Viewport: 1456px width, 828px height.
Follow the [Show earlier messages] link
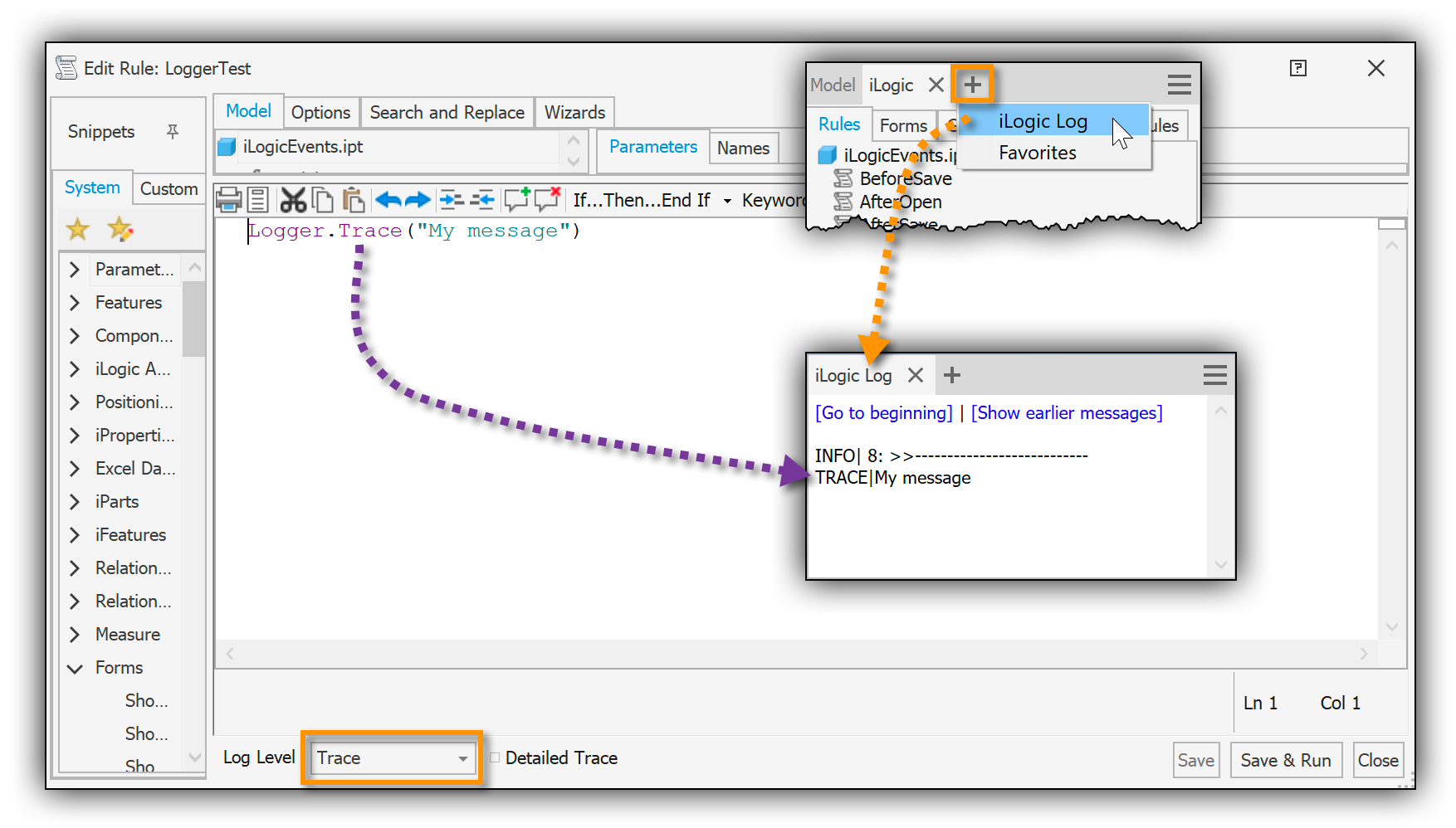1067,413
